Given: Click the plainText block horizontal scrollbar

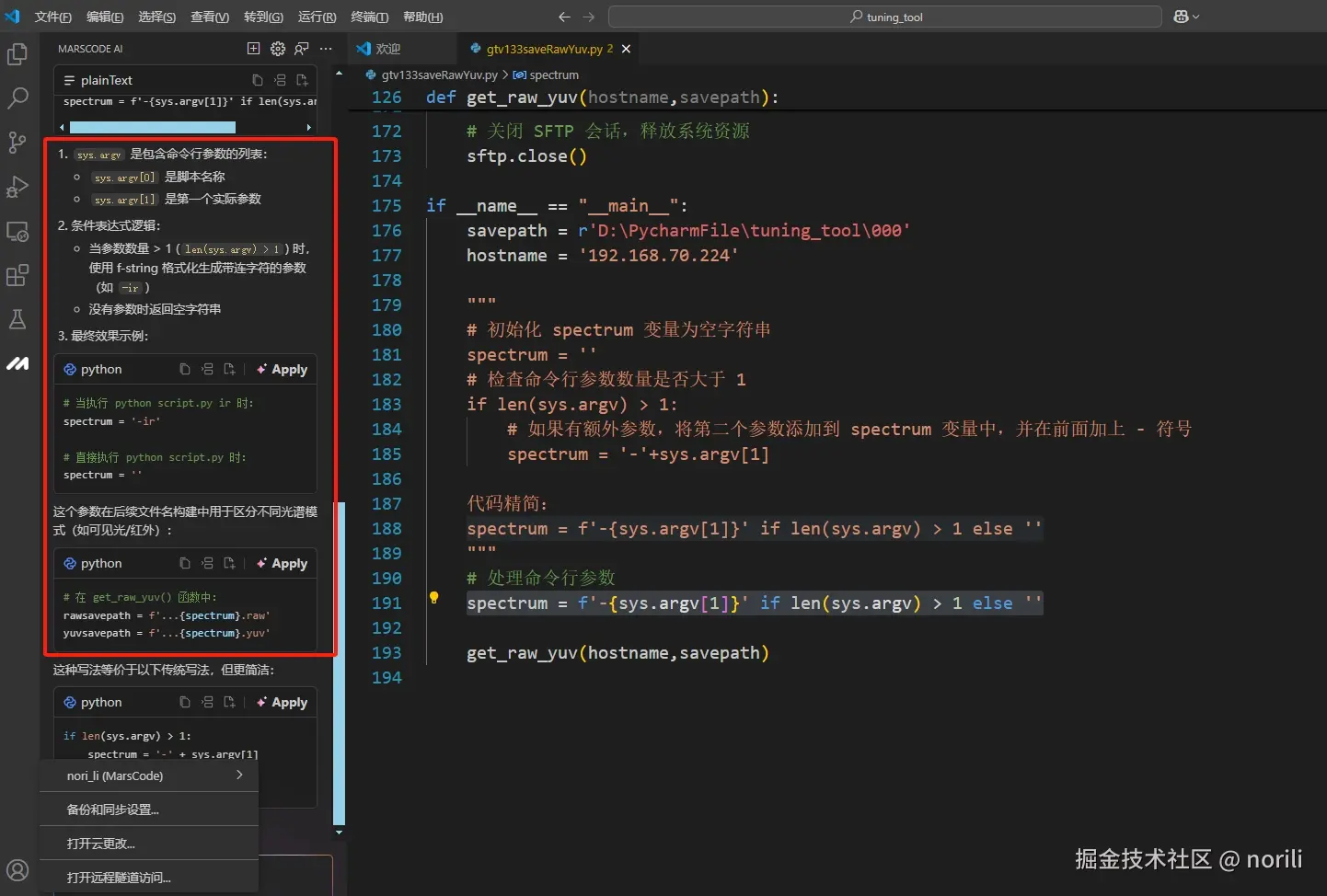Looking at the screenshot, I should coord(153,127).
